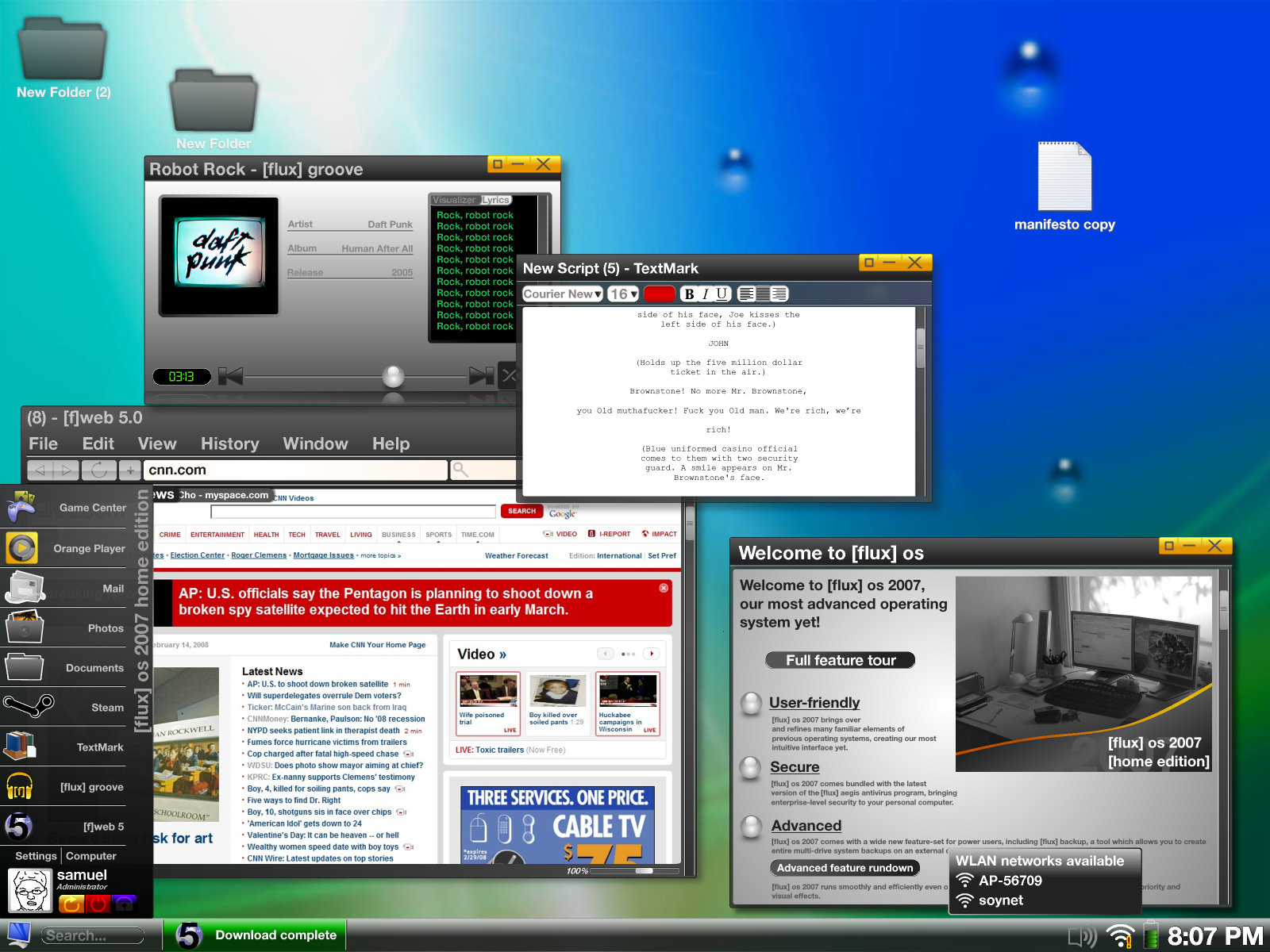The height and width of the screenshot is (952, 1270).
Task: Open the Window menu in [f]web
Action: click(x=315, y=444)
